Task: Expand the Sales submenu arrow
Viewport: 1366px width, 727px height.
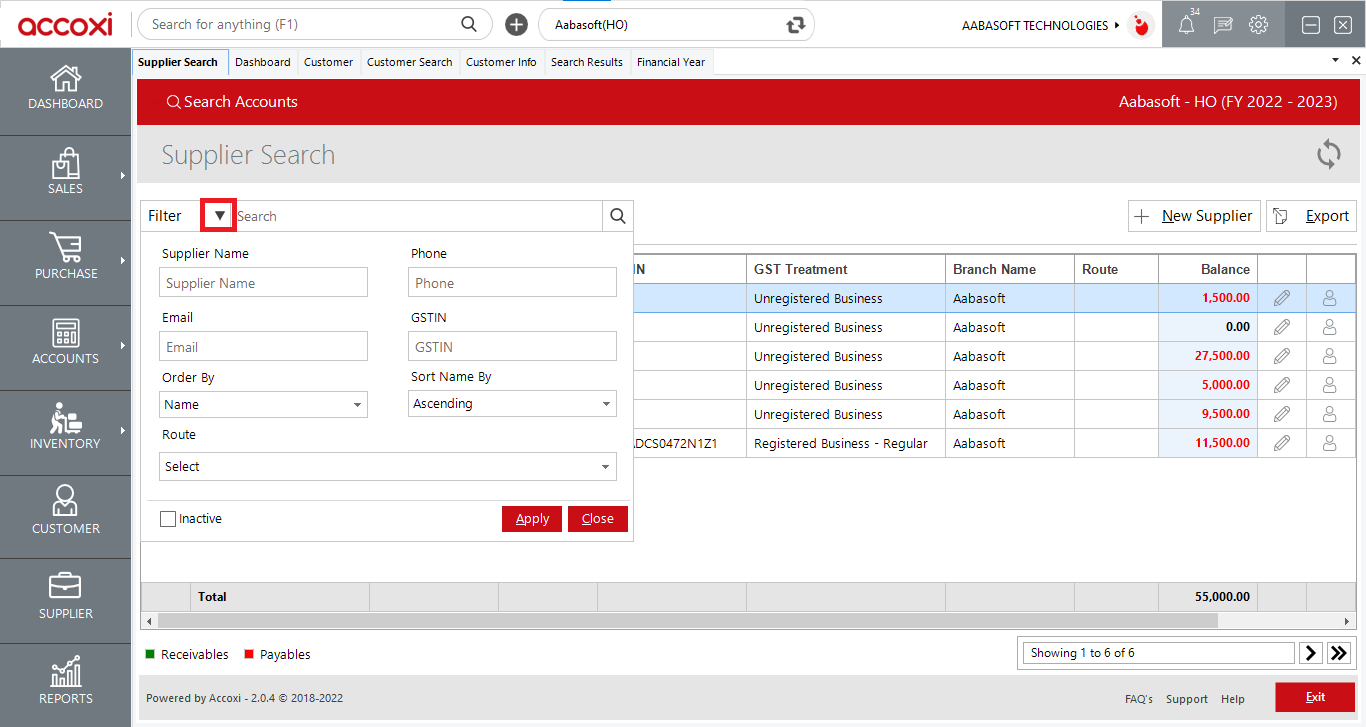Action: tap(122, 176)
